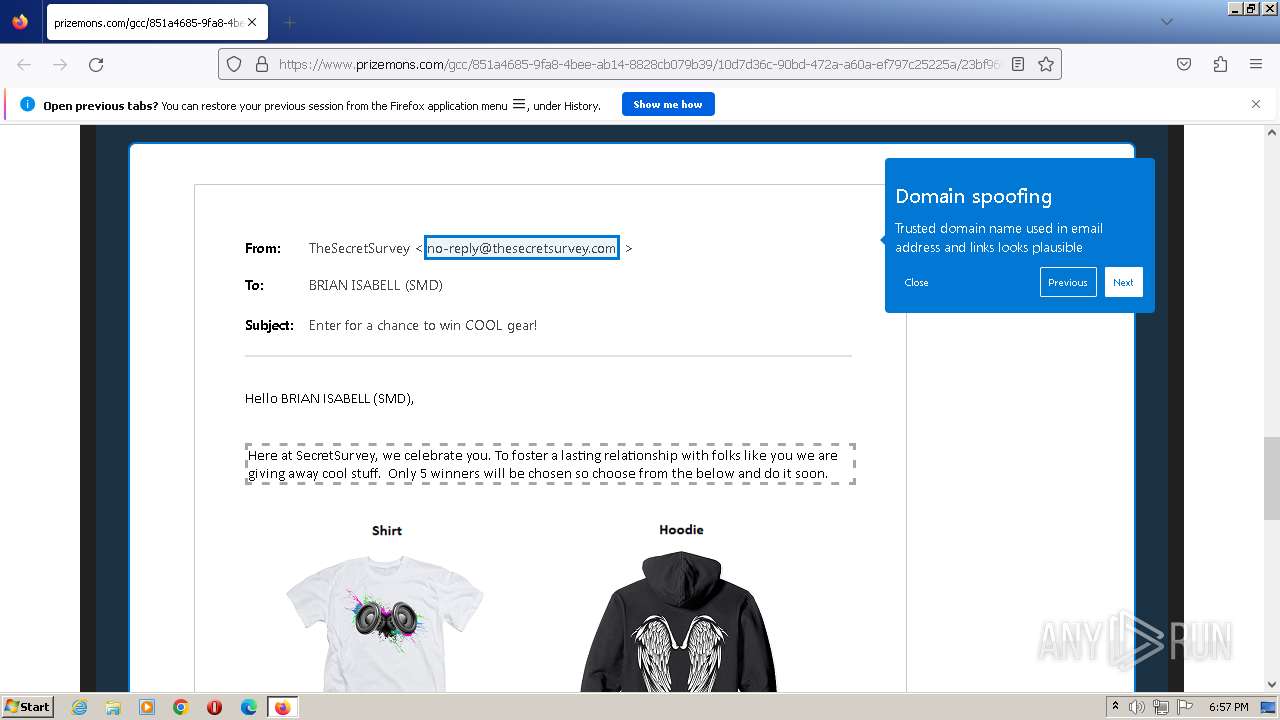Screen dimensions: 1280x720
Task: Click the forward navigation arrow
Action: click(60, 64)
